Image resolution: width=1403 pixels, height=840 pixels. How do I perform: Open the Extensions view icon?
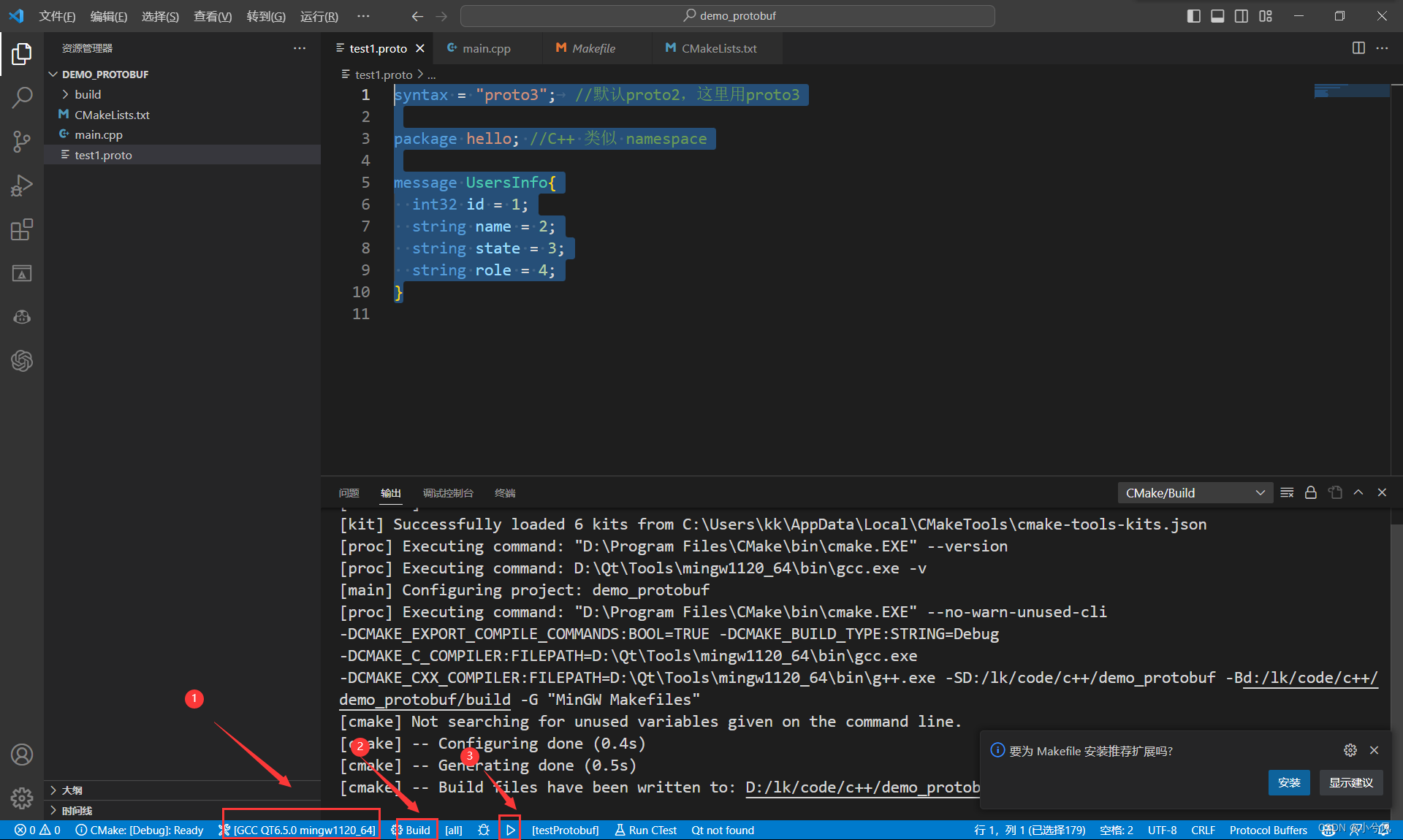point(22,229)
